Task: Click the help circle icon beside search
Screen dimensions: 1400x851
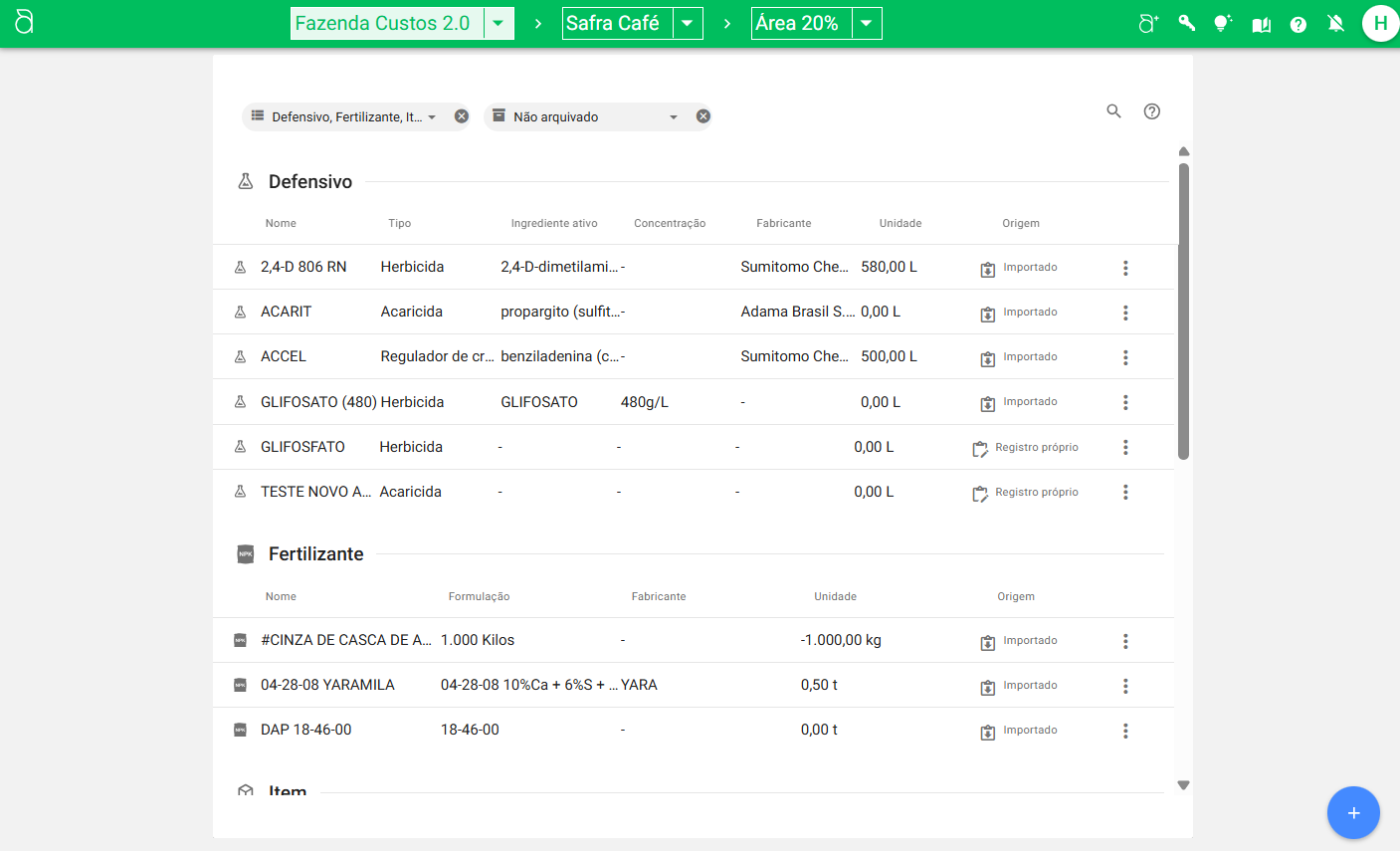Action: (1151, 111)
